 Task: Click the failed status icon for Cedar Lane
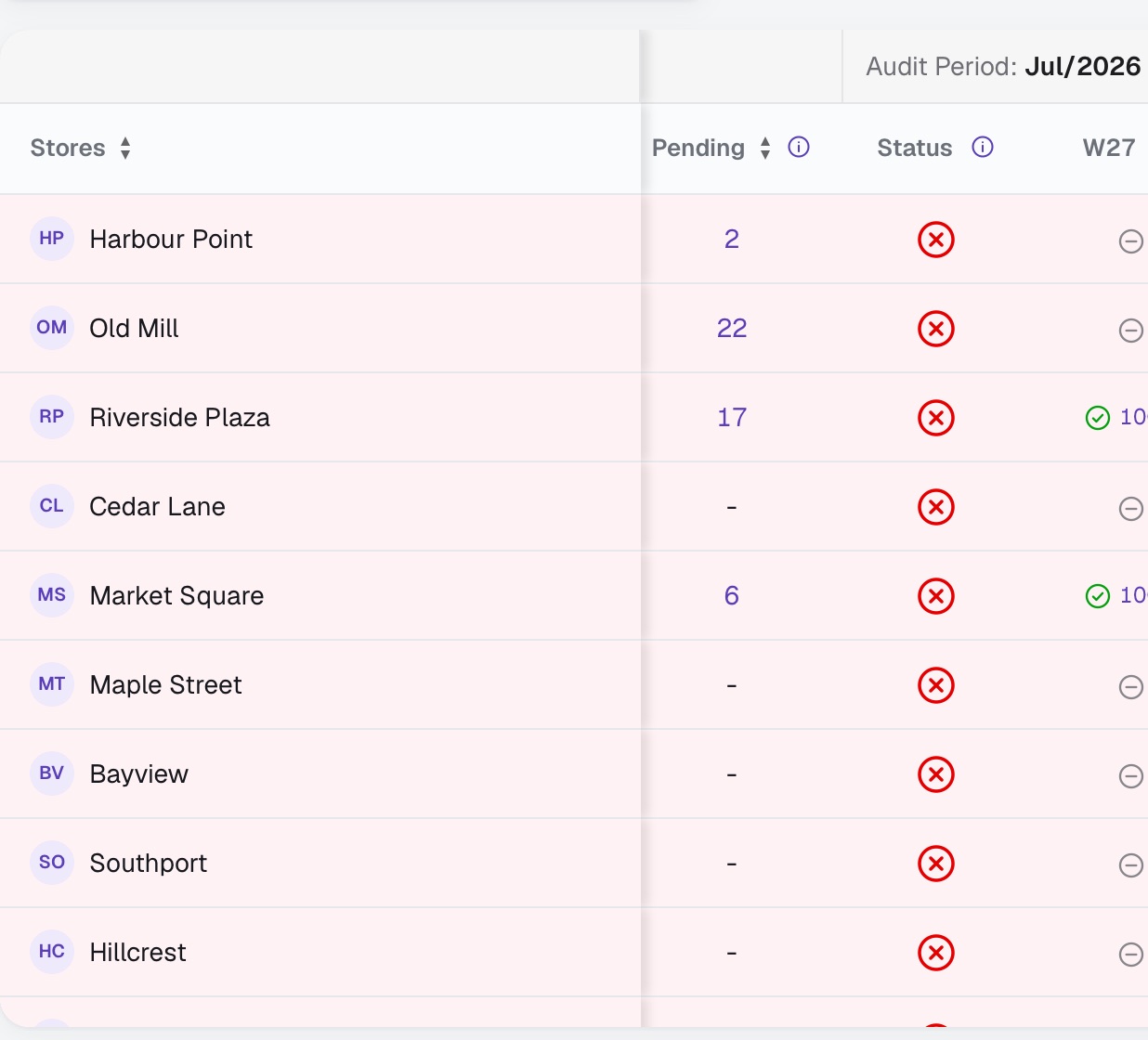(936, 507)
